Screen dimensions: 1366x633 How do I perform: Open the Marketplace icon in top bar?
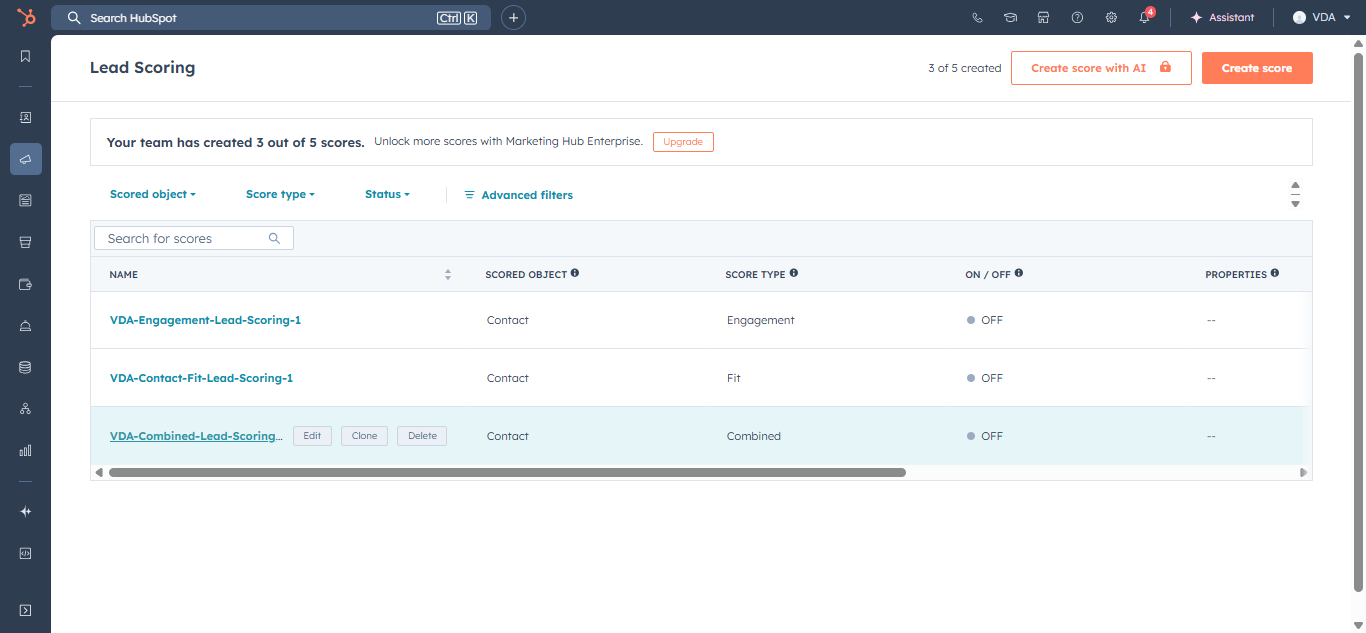tap(1044, 17)
